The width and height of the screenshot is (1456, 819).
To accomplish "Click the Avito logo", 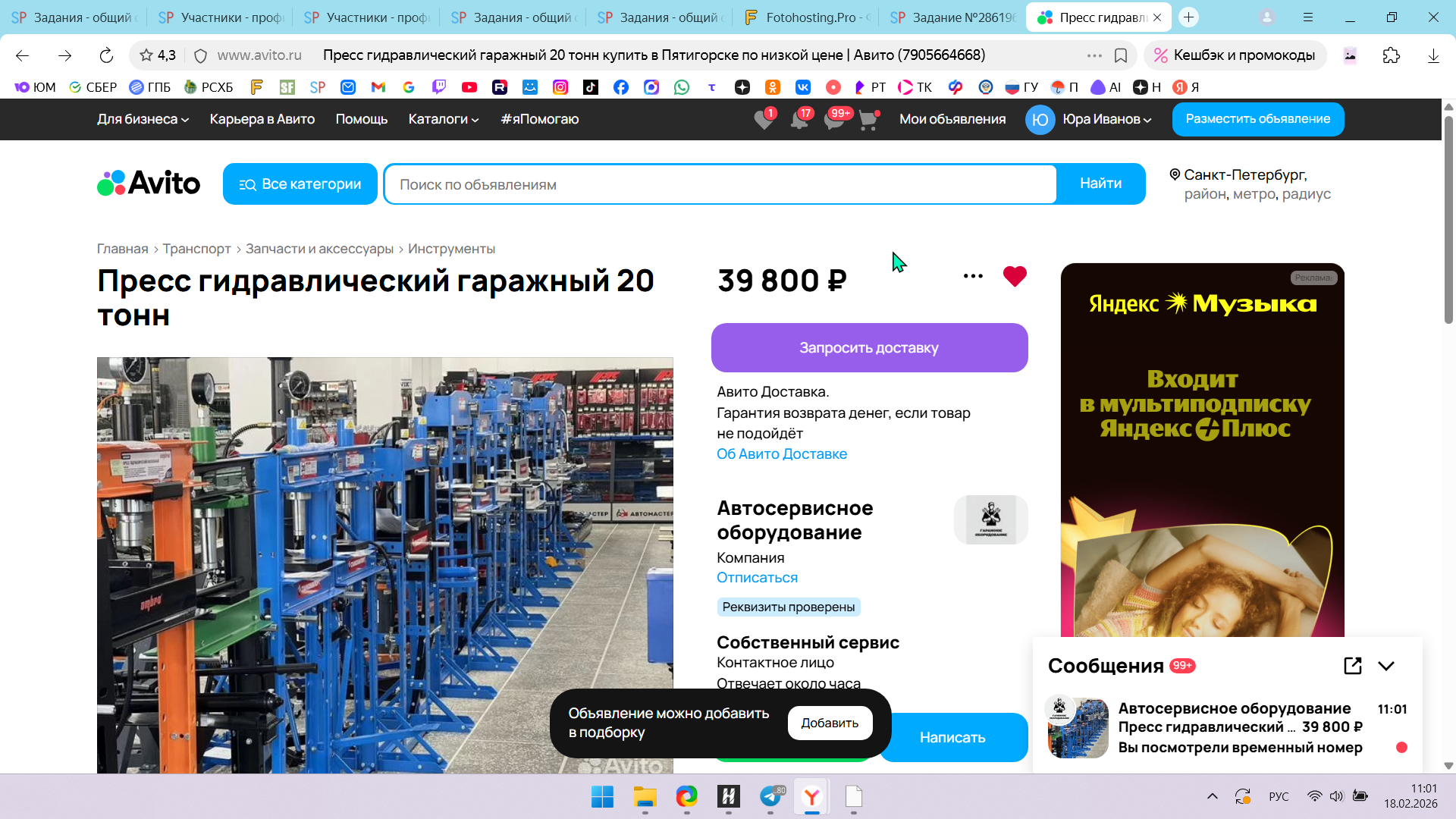I will click(149, 184).
